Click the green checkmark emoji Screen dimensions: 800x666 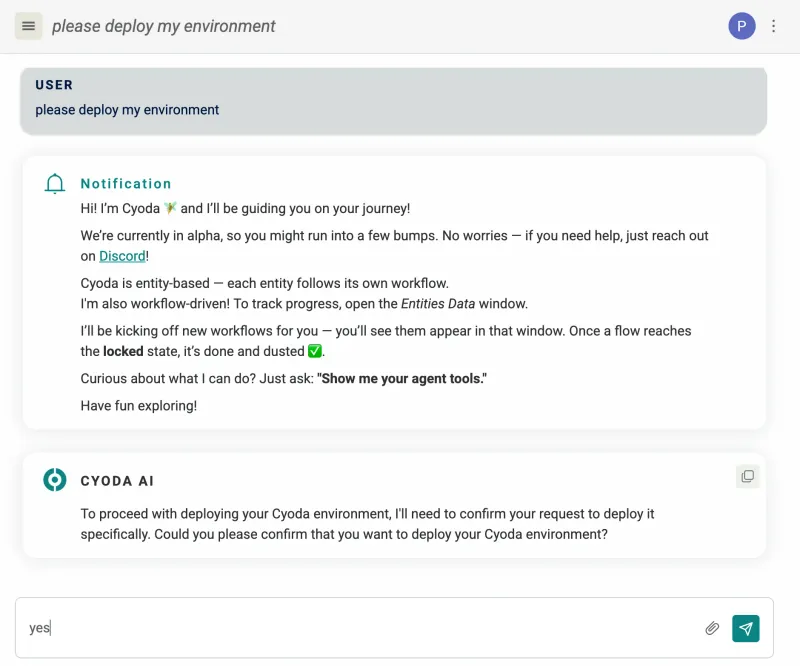(315, 351)
